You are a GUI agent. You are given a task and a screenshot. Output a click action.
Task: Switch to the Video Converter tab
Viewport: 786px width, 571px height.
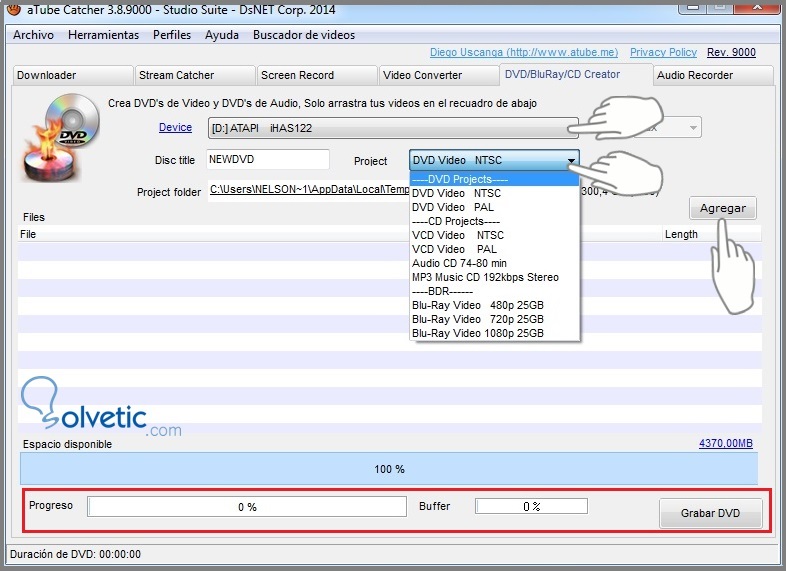click(439, 75)
